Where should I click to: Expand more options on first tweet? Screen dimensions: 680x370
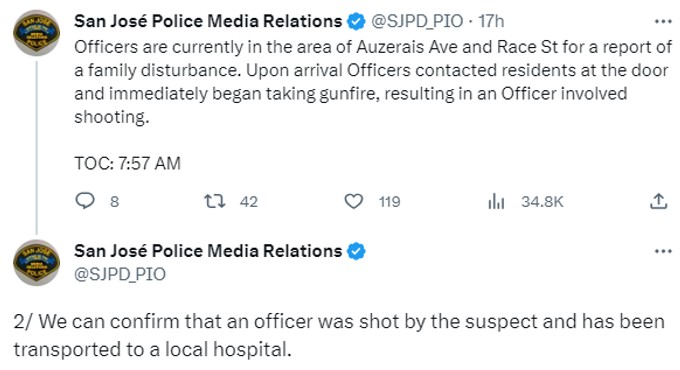663,21
